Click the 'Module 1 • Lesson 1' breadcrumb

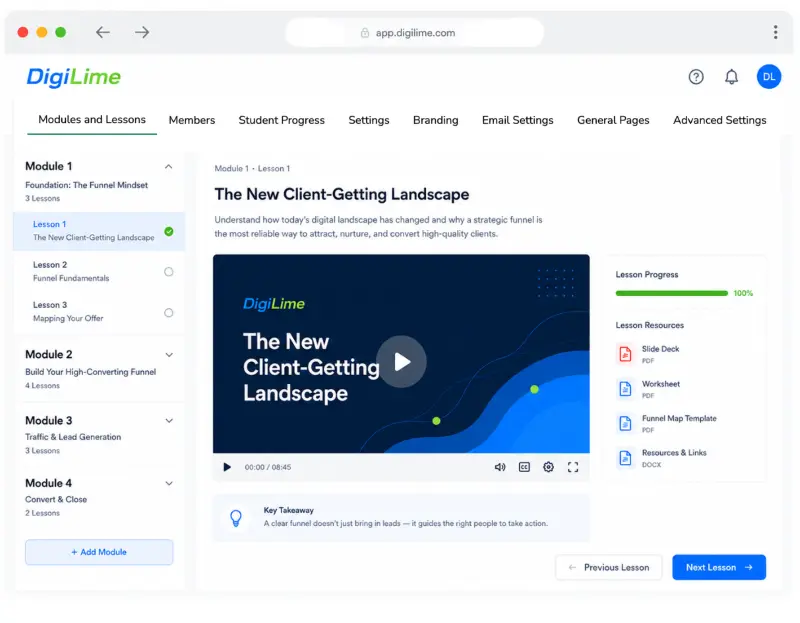[252, 168]
